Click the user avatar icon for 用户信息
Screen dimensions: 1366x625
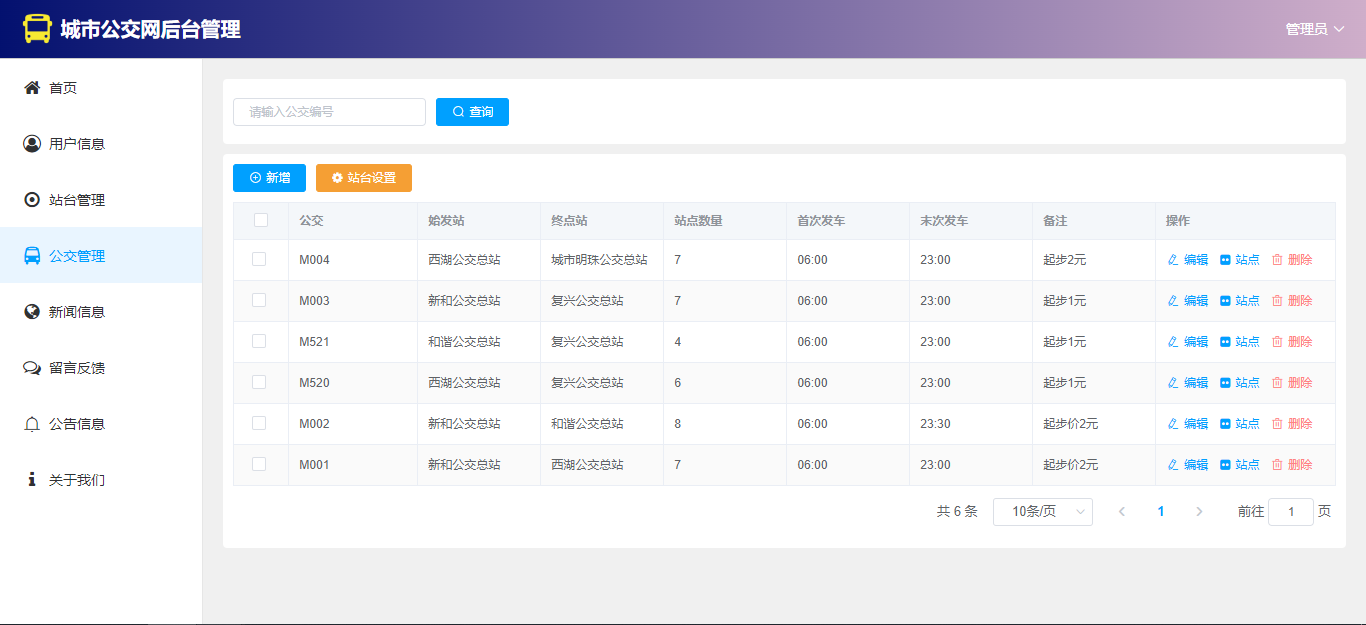point(32,144)
